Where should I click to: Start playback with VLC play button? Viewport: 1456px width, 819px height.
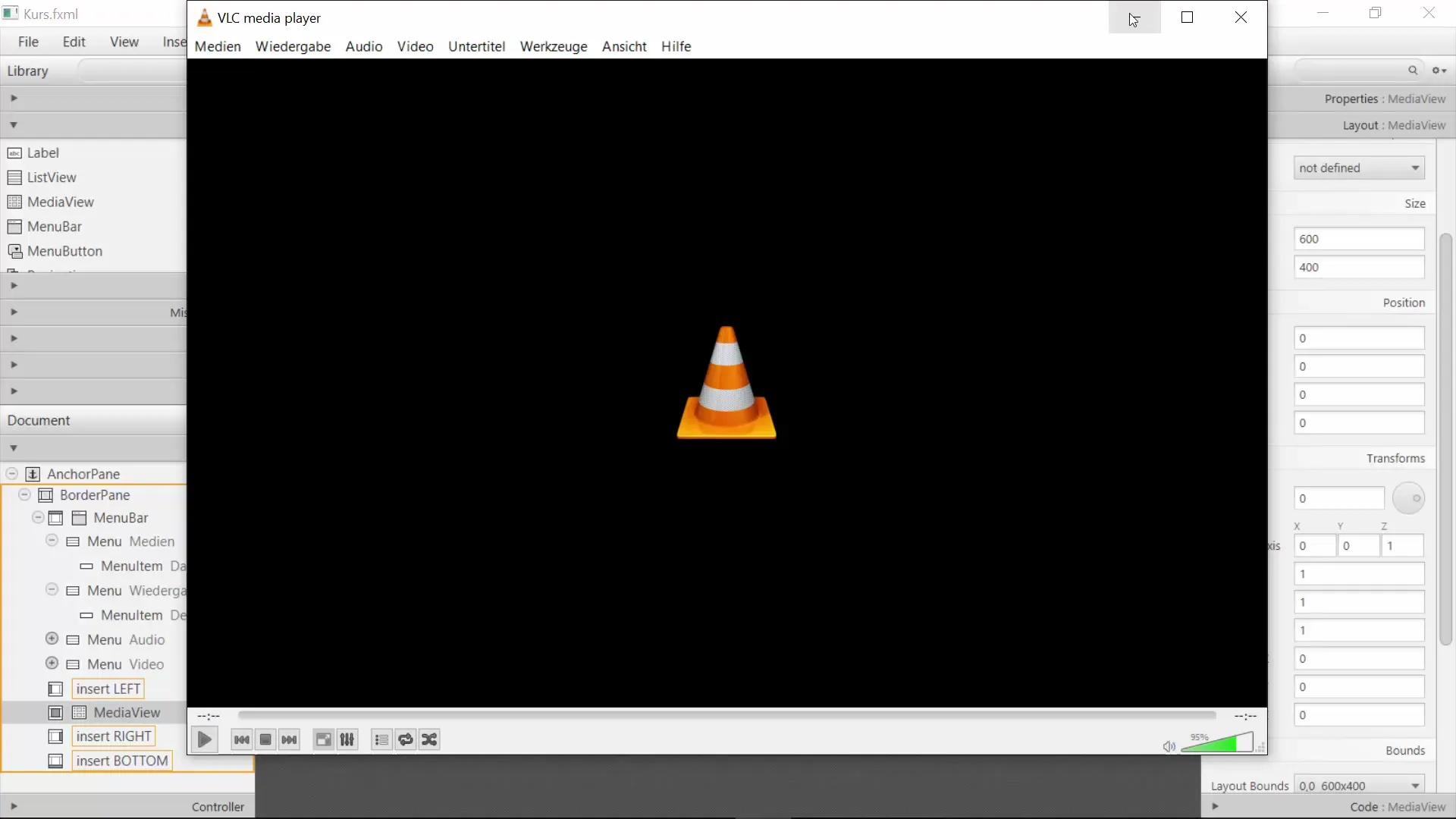coord(204,739)
